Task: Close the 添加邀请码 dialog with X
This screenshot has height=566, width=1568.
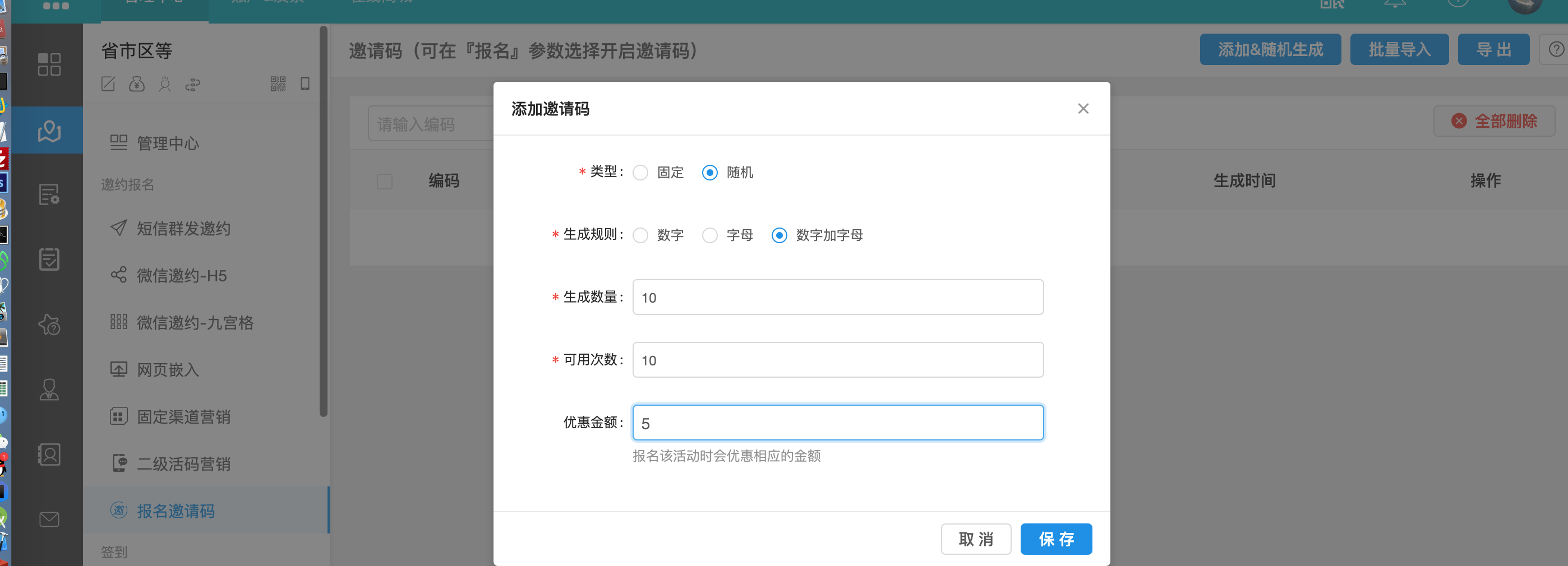Action: tap(1083, 109)
